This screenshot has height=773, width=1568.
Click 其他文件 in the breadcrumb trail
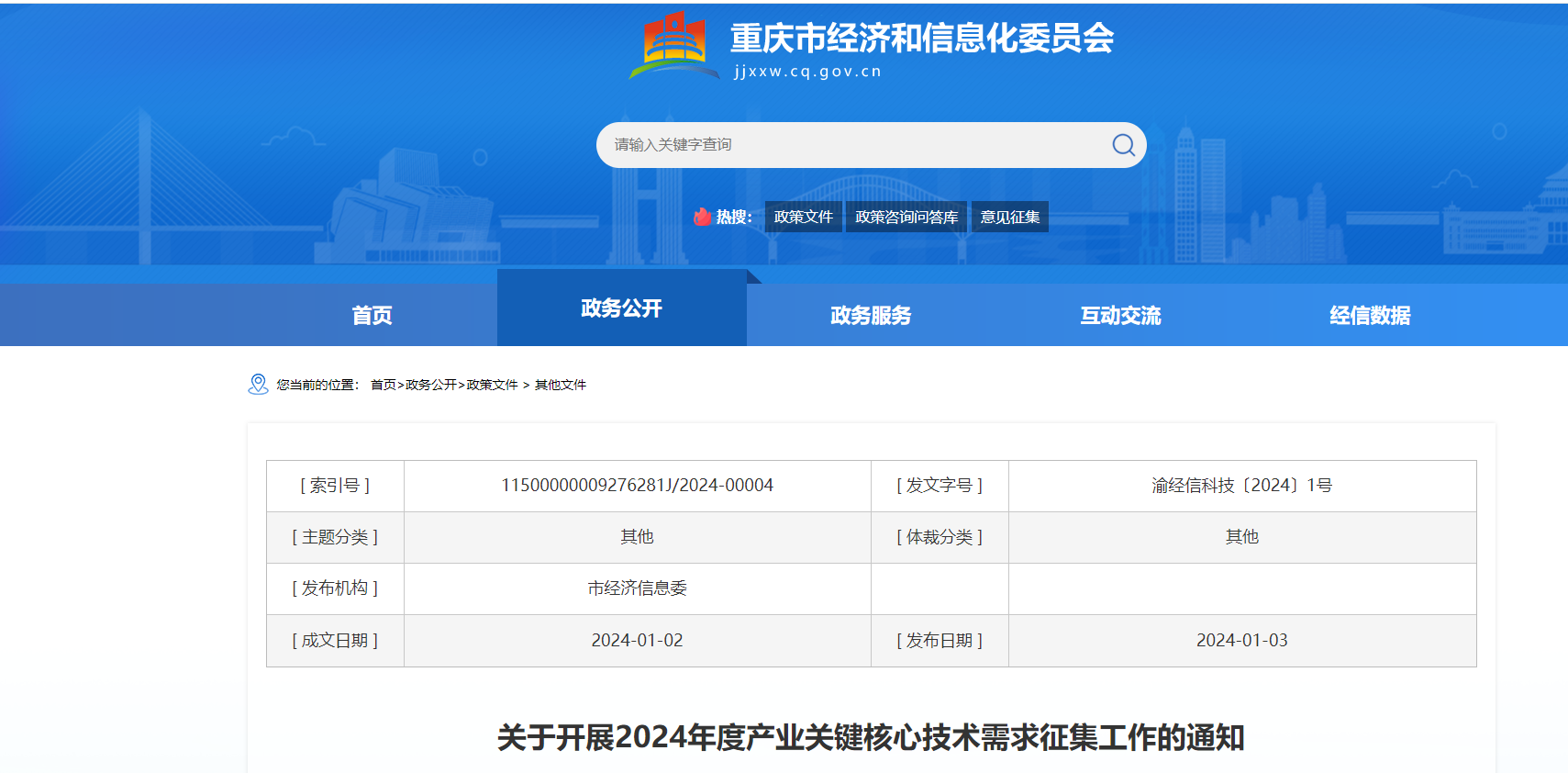560,385
